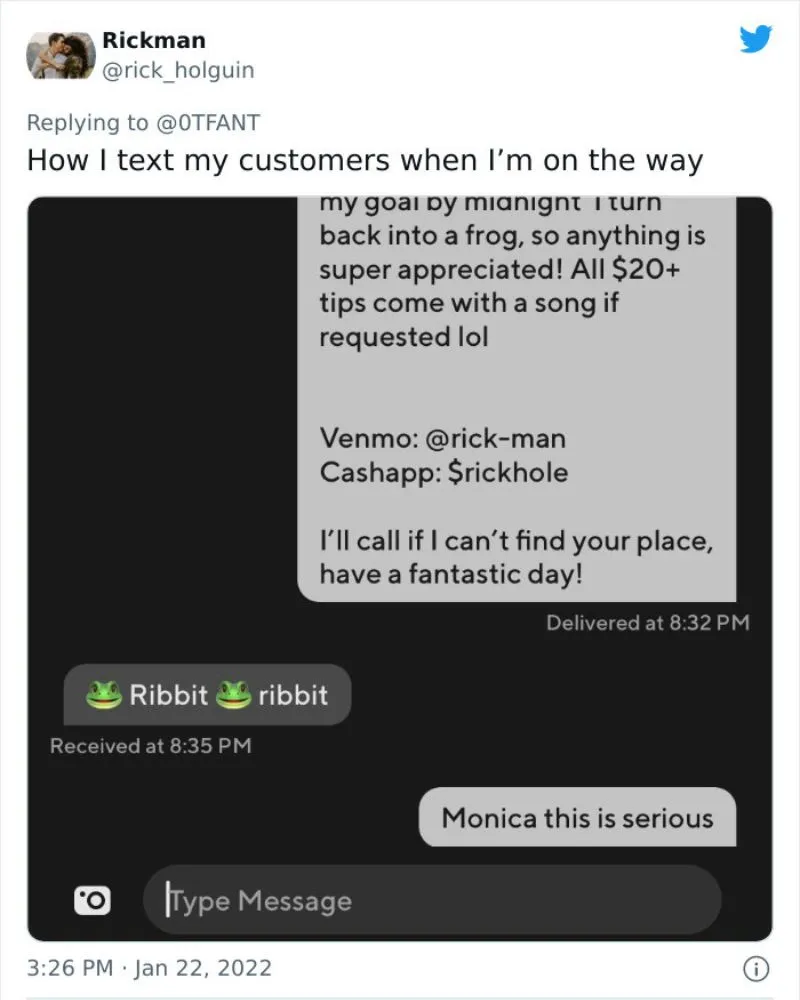The height and width of the screenshot is (1000, 800).
Task: Click the Venmo @rick-man text
Action: [443, 438]
